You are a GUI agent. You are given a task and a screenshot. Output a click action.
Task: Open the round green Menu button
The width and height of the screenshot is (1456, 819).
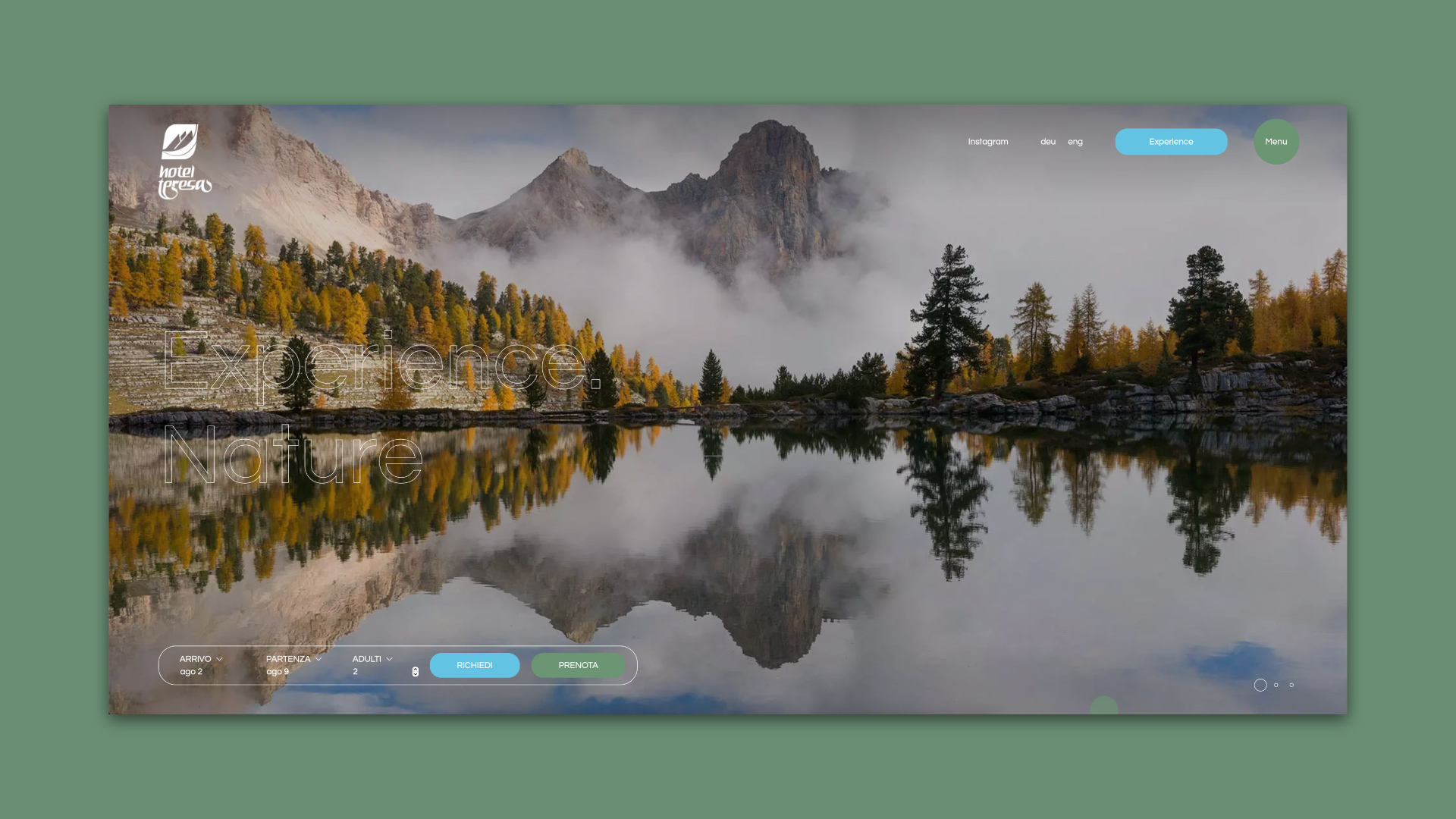[1276, 142]
